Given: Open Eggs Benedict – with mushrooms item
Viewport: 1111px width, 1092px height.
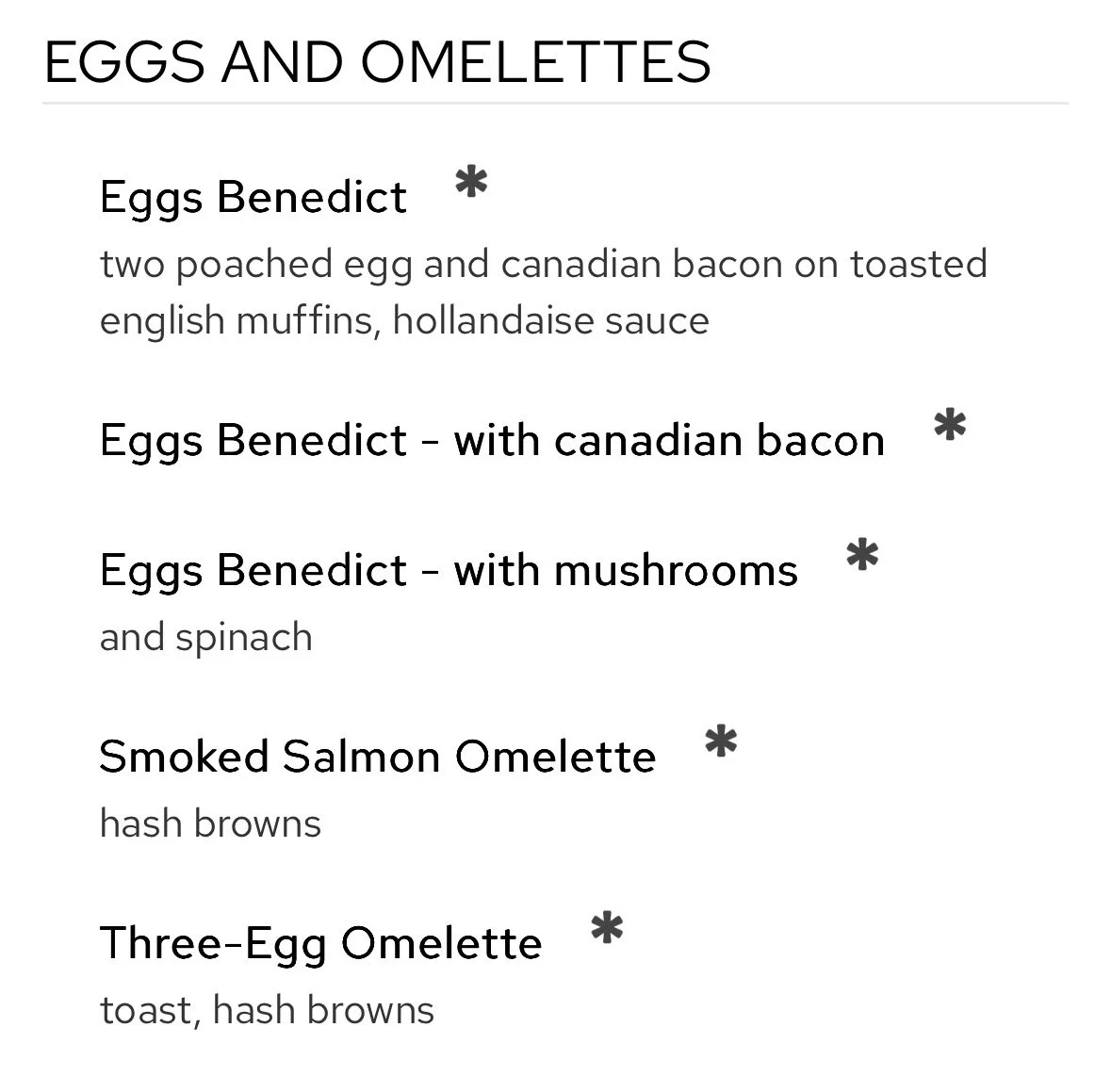Looking at the screenshot, I should coord(449,571).
